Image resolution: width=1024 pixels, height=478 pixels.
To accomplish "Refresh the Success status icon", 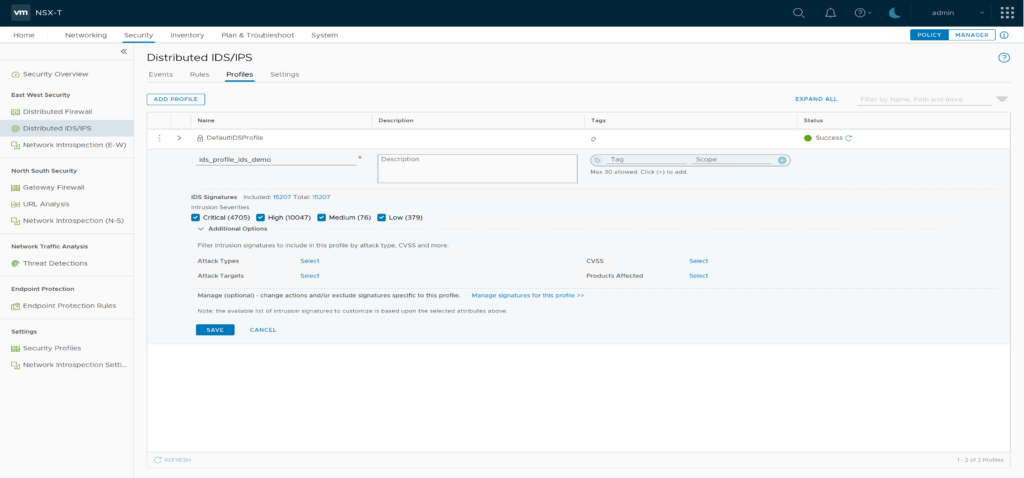I will coord(849,138).
